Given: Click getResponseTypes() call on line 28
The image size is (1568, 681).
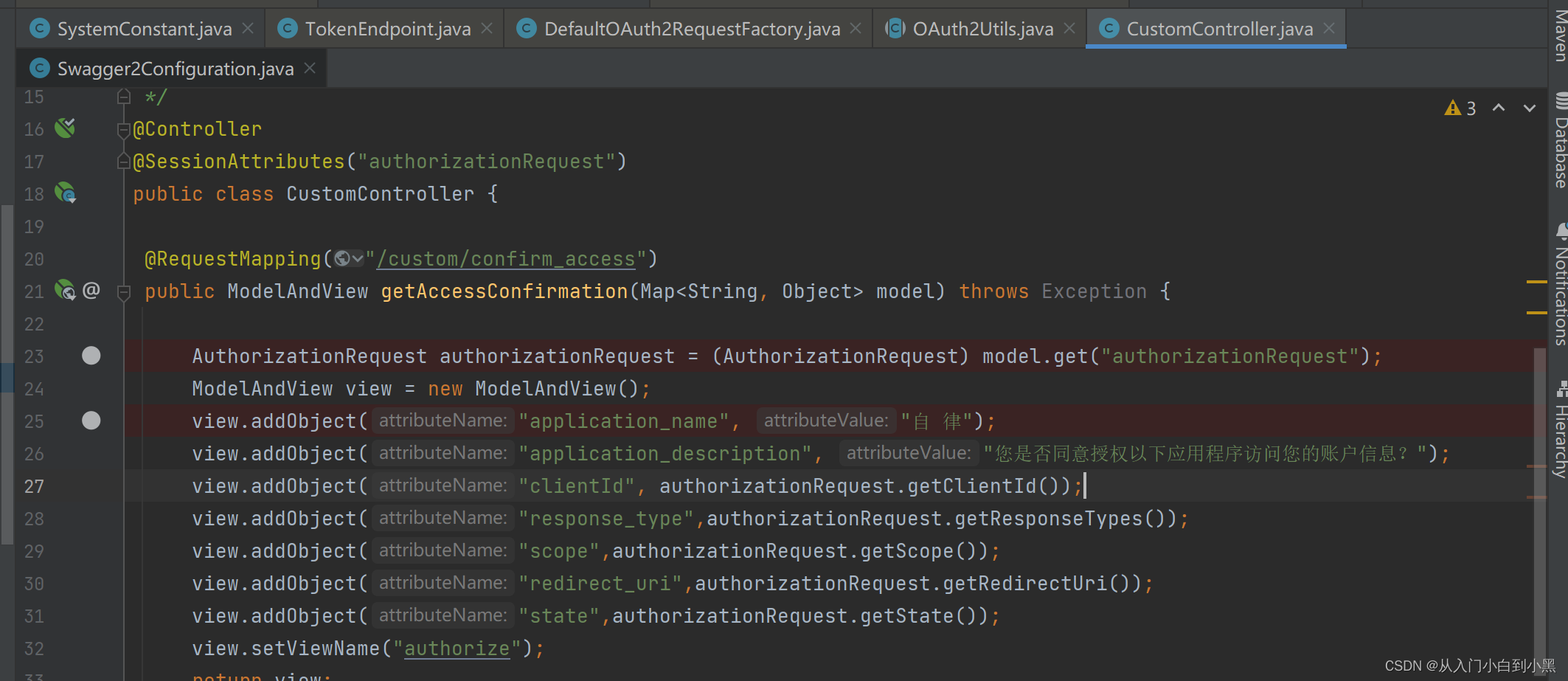Looking at the screenshot, I should coord(1066,519).
